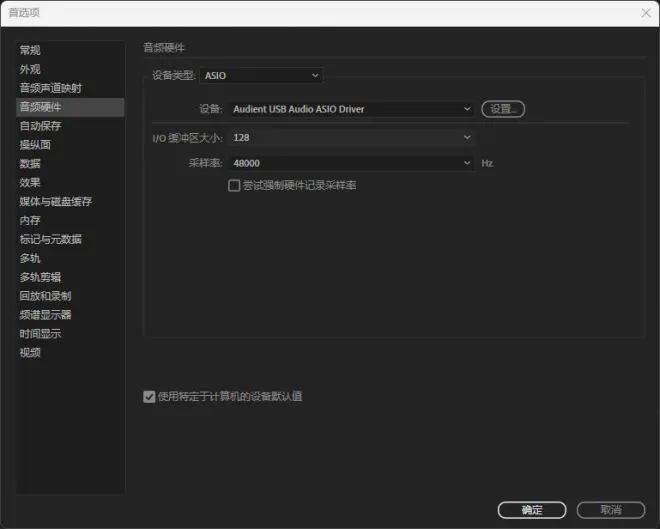Expand the 设备类型 ASIO dropdown

(261, 76)
